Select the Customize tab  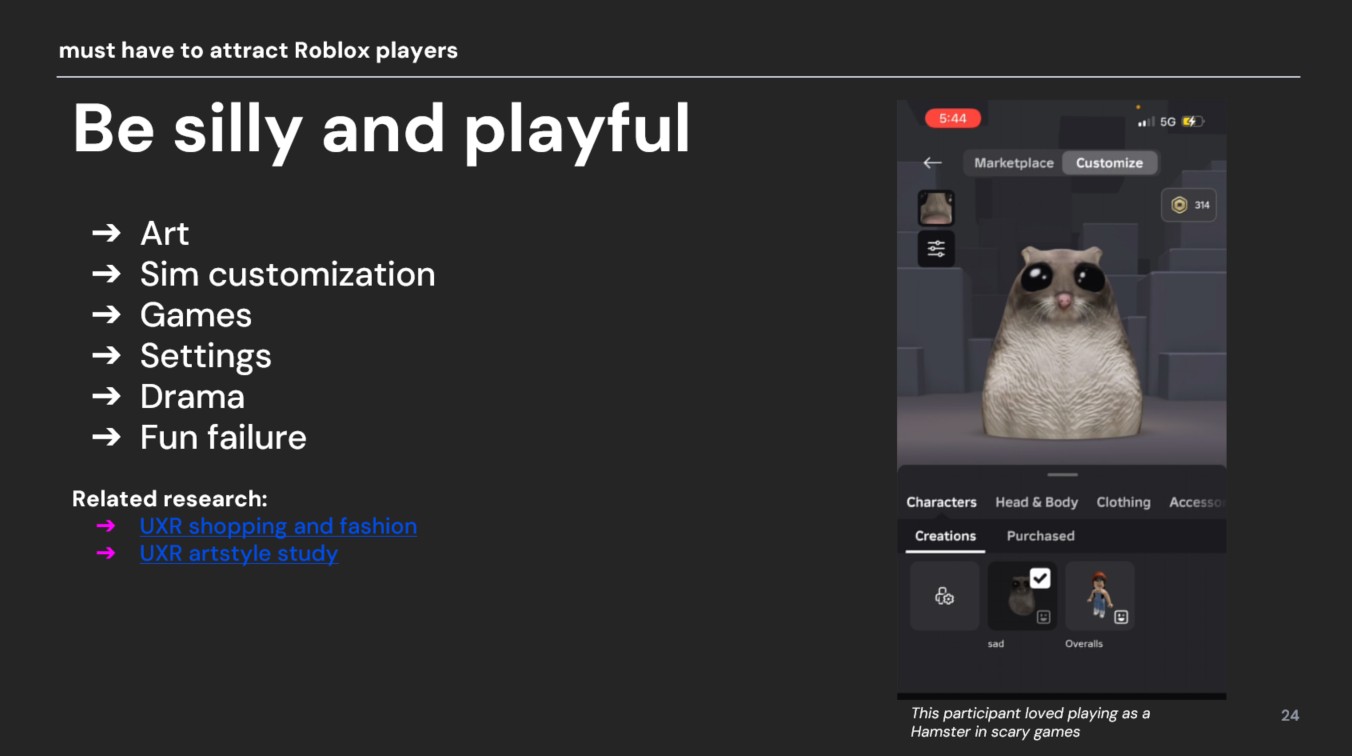click(x=1109, y=163)
